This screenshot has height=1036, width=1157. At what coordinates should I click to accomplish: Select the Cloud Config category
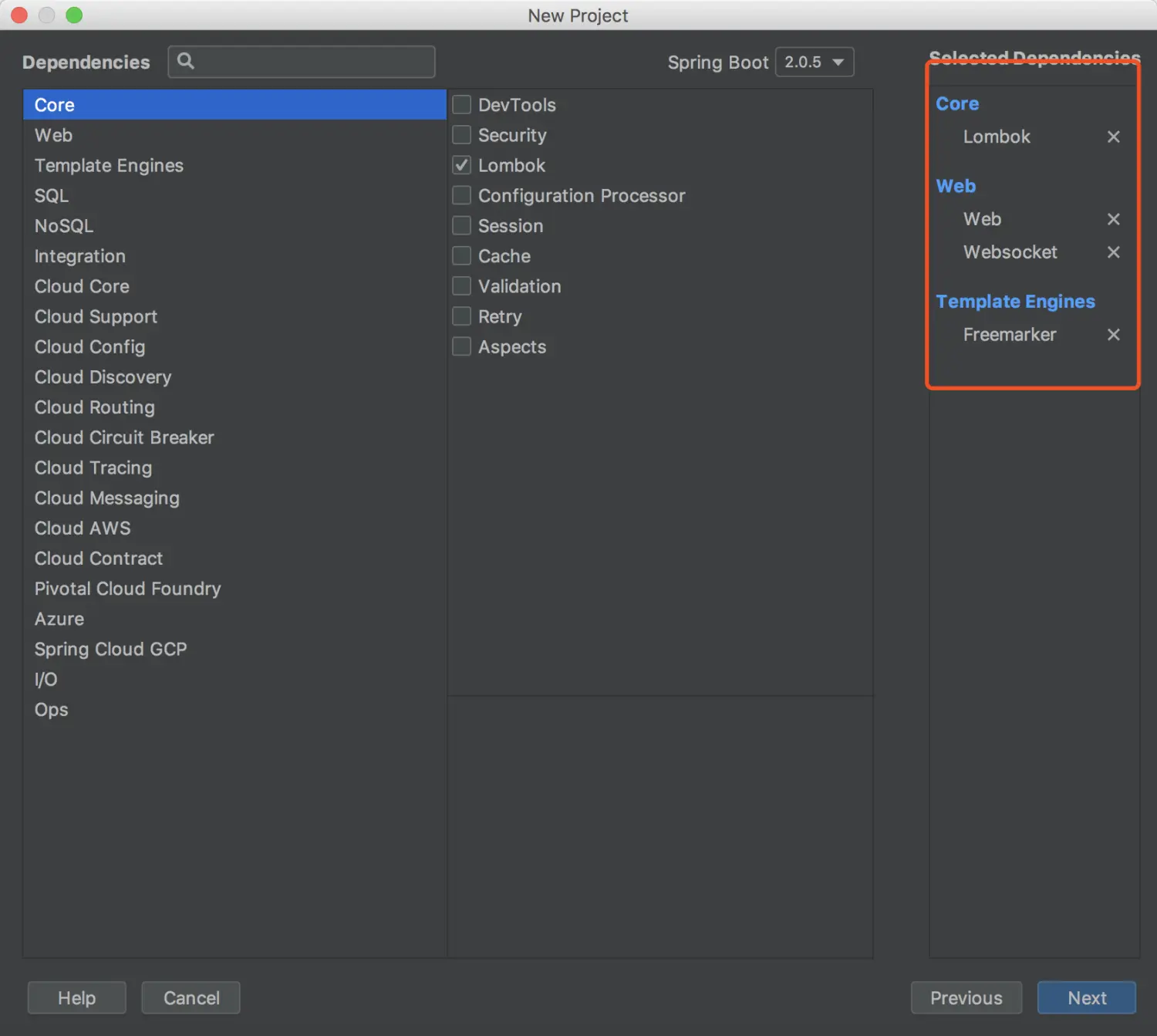pyautogui.click(x=234, y=346)
